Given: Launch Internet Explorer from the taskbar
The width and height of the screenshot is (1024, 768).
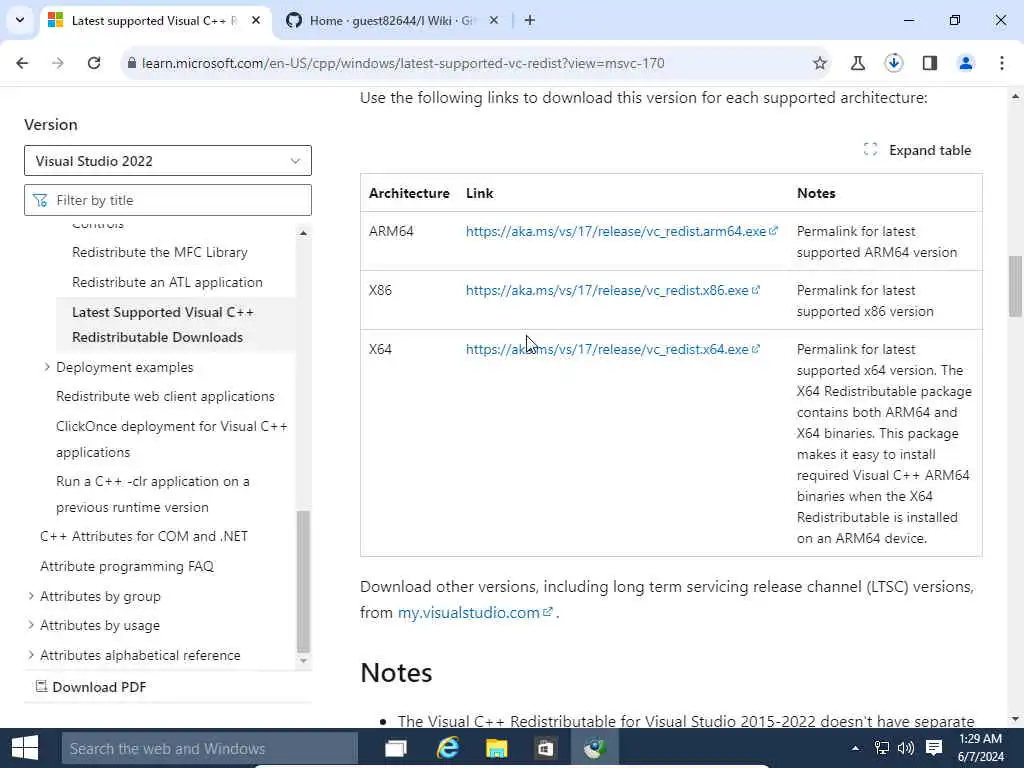Looking at the screenshot, I should pyautogui.click(x=447, y=748).
